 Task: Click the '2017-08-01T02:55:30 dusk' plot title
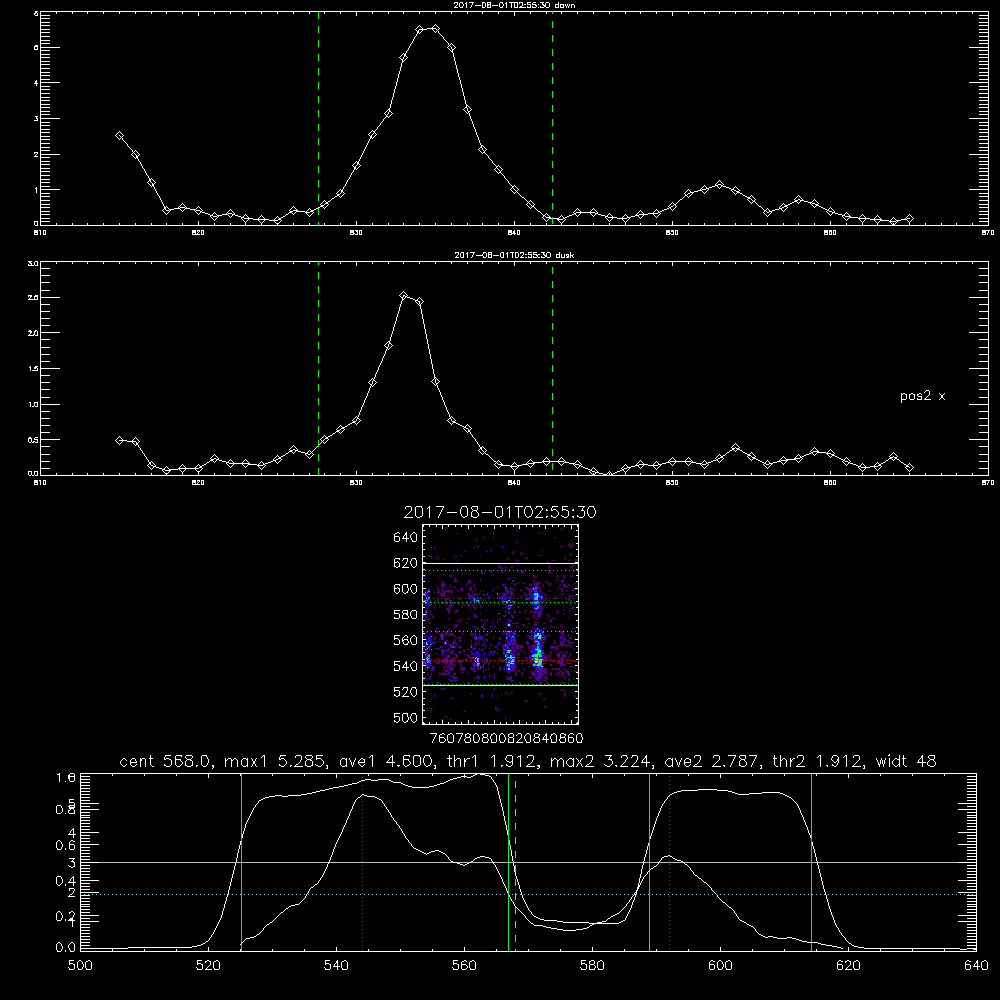(514, 255)
